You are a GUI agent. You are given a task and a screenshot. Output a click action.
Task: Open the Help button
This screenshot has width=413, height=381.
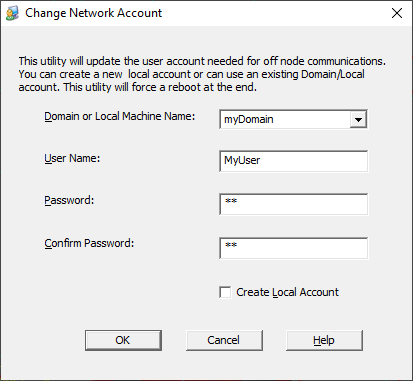point(324,340)
